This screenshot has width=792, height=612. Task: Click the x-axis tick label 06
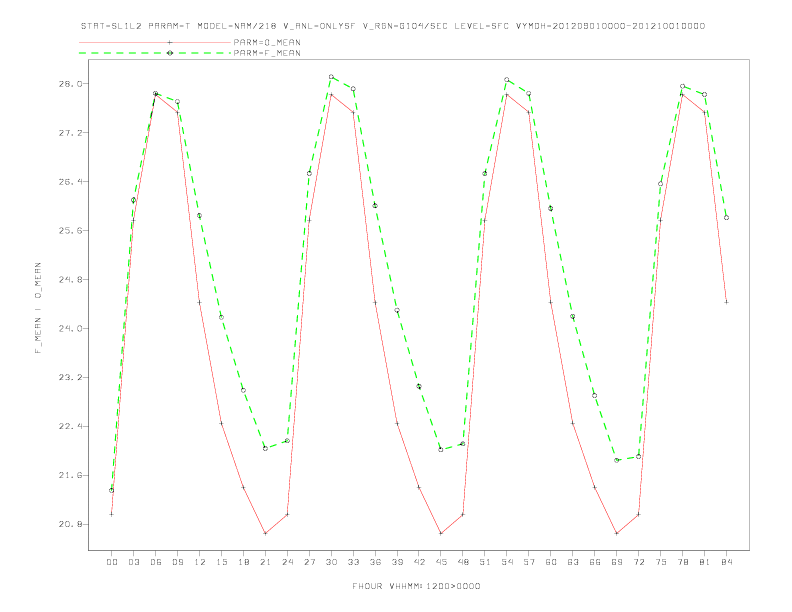pos(156,562)
